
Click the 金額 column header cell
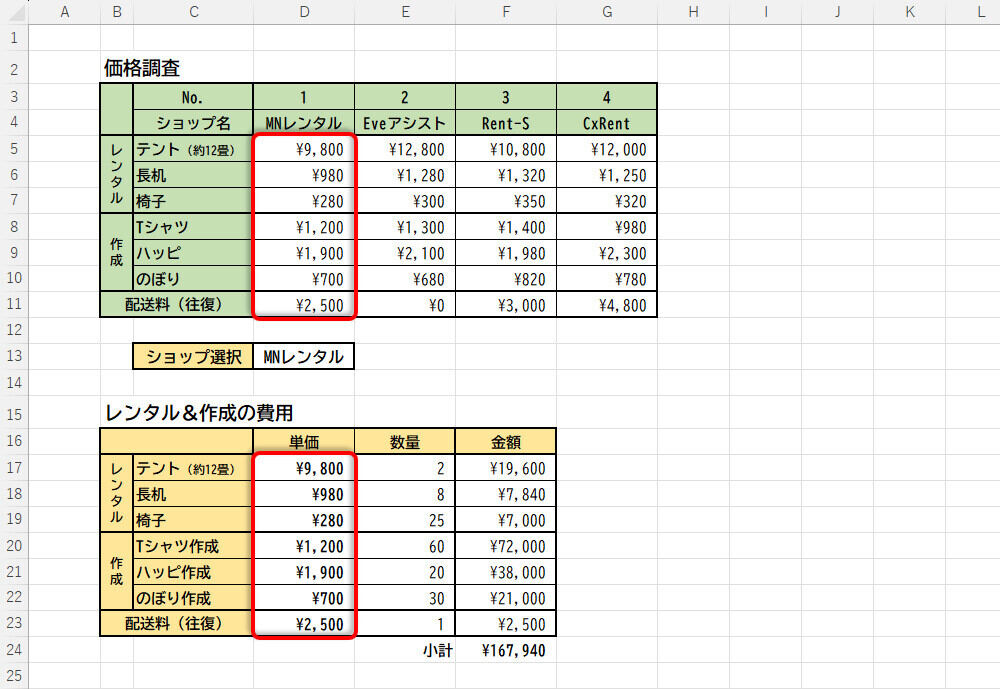(x=505, y=441)
